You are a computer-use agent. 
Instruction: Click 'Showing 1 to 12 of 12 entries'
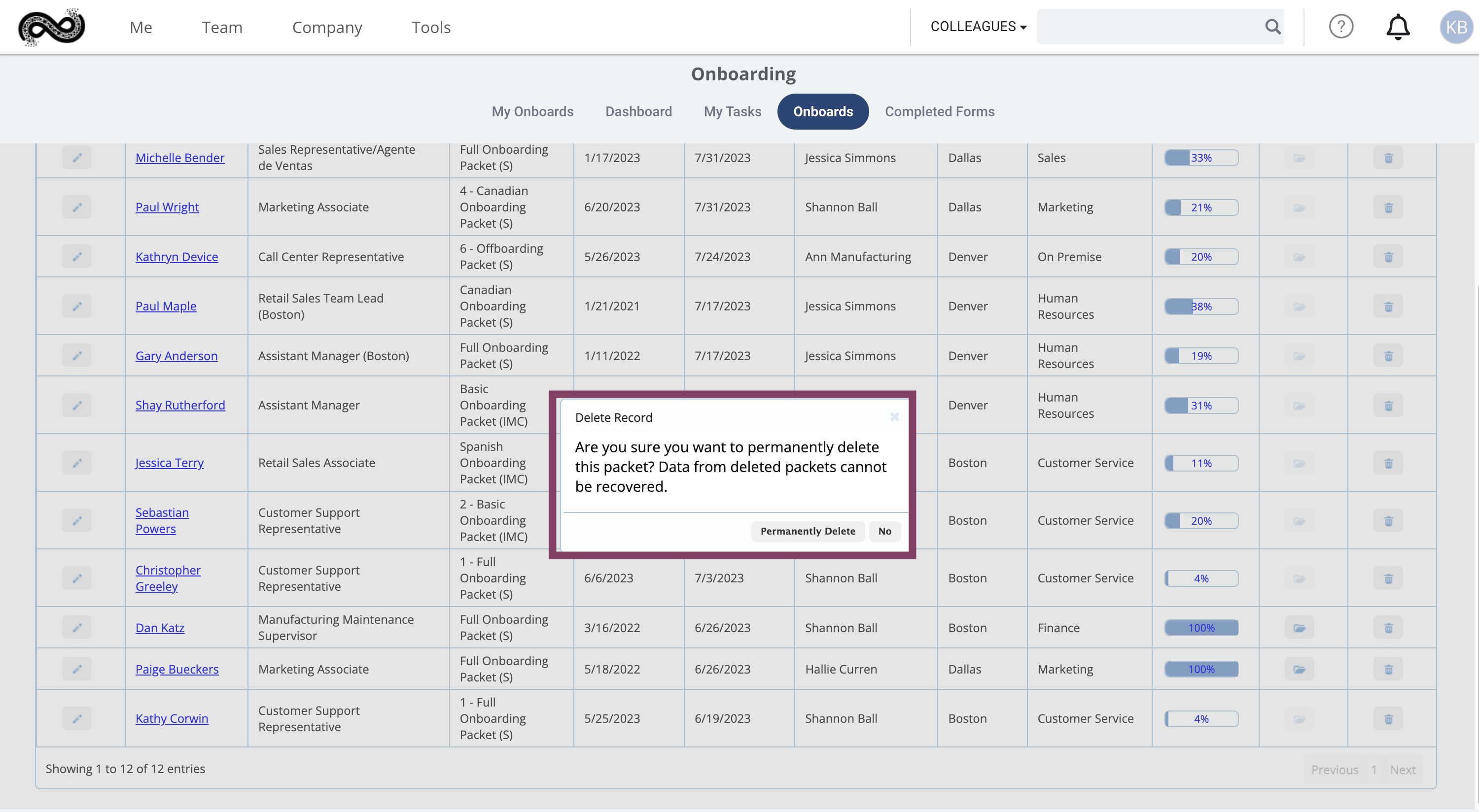[x=125, y=768]
